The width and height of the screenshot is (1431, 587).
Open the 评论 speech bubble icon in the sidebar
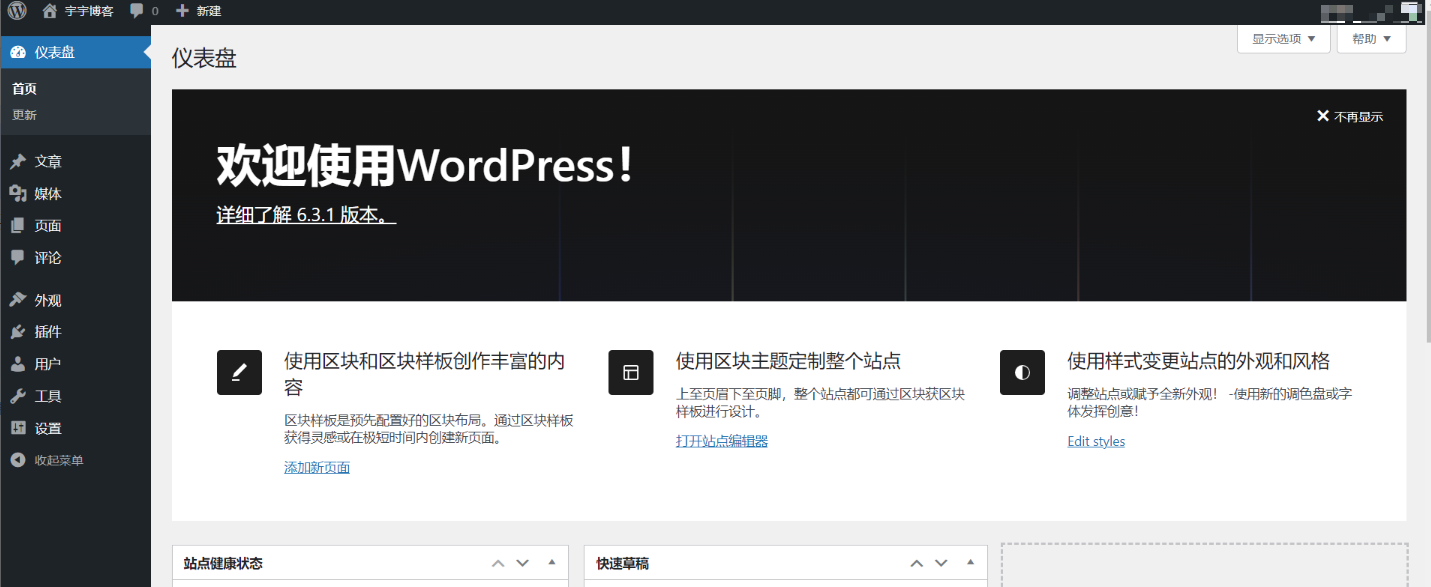coord(18,257)
